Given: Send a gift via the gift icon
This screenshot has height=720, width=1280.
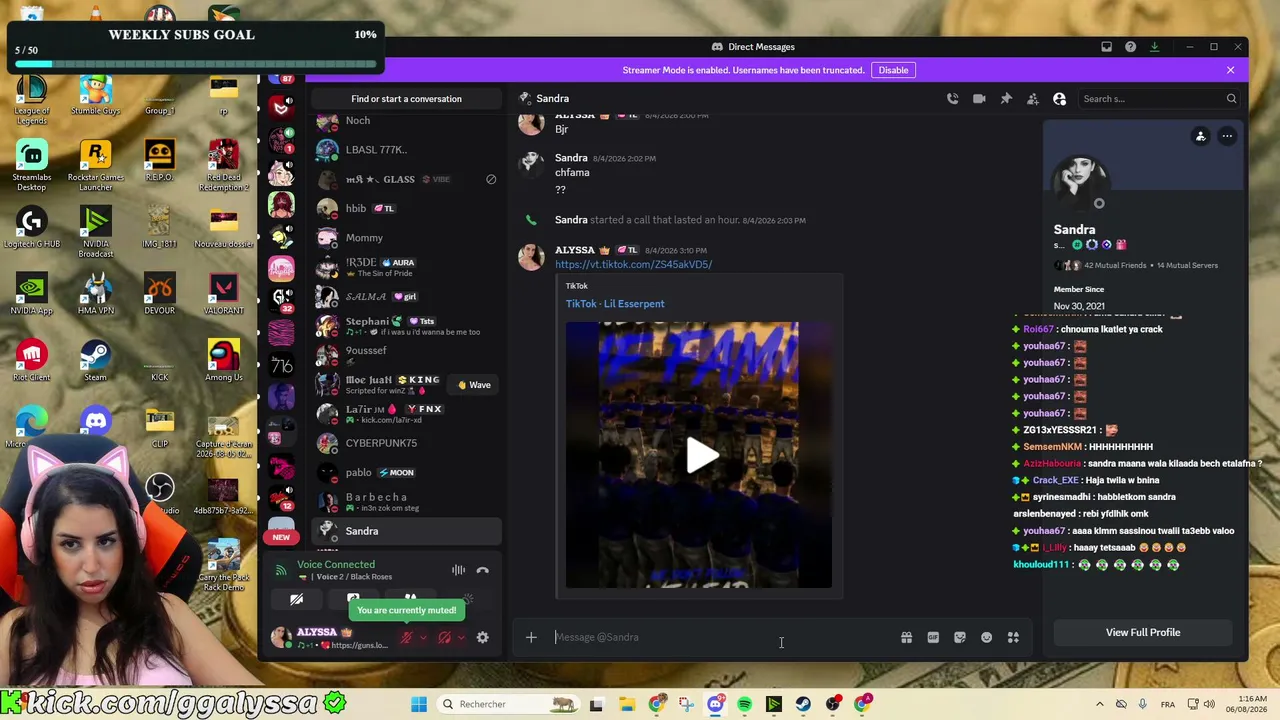Looking at the screenshot, I should [x=906, y=637].
